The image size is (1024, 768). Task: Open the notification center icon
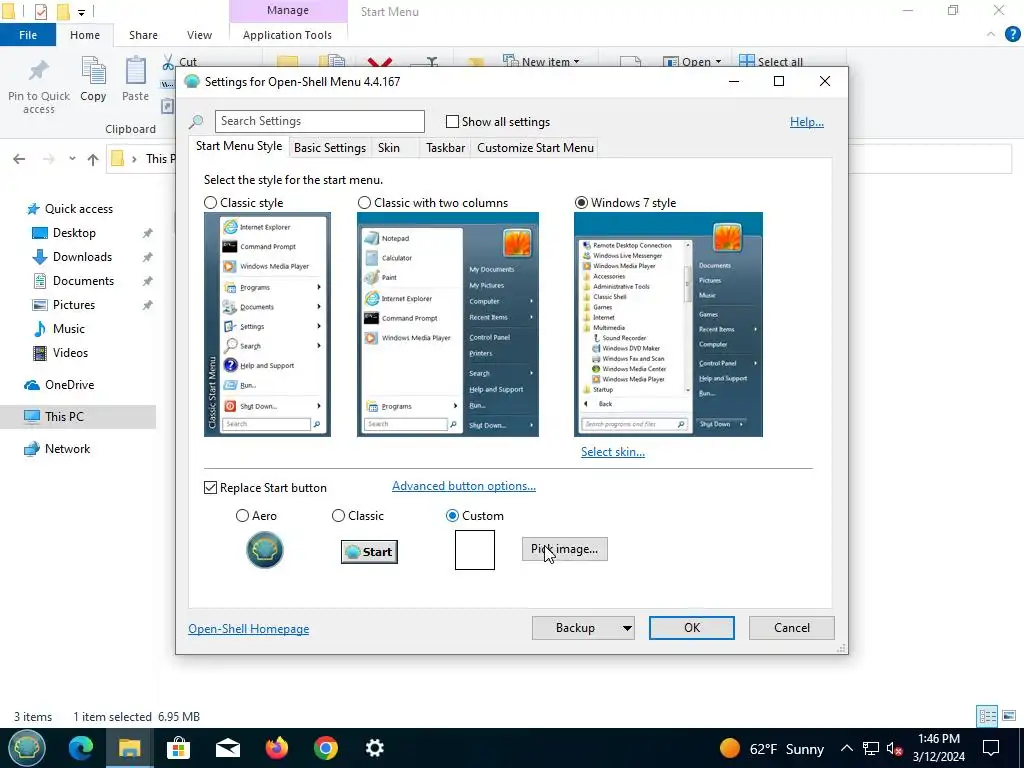(x=991, y=748)
